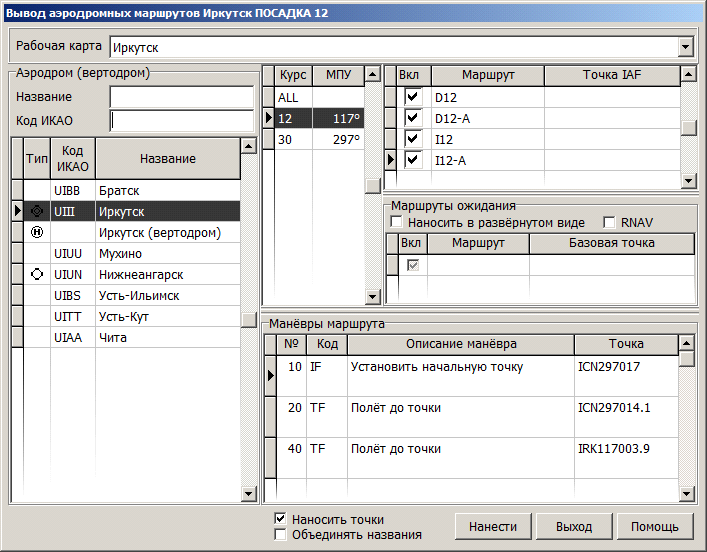Uncheck the I12 route checkbox
Viewport: 707px width, 552px height.
[x=412, y=139]
